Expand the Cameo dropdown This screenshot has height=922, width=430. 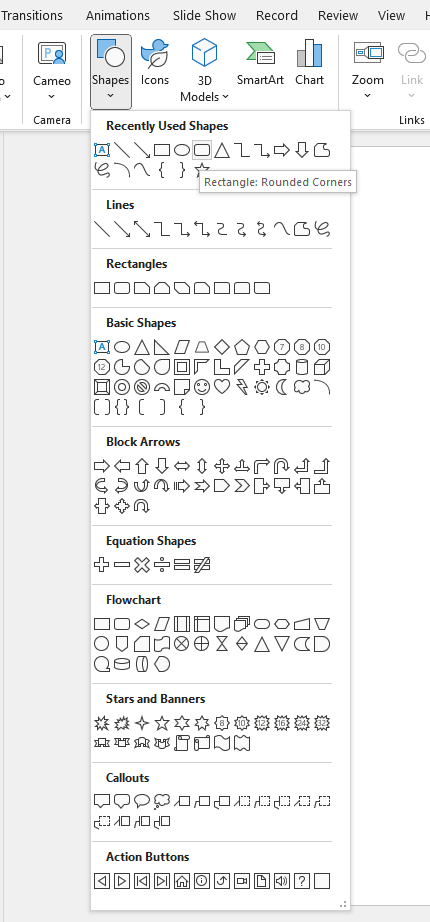(x=52, y=96)
